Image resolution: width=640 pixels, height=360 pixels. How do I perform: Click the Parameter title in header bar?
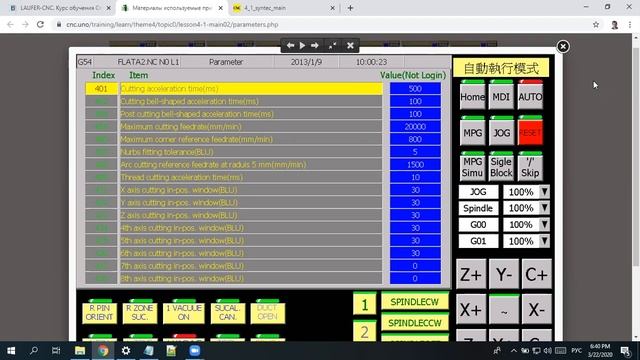[226, 62]
